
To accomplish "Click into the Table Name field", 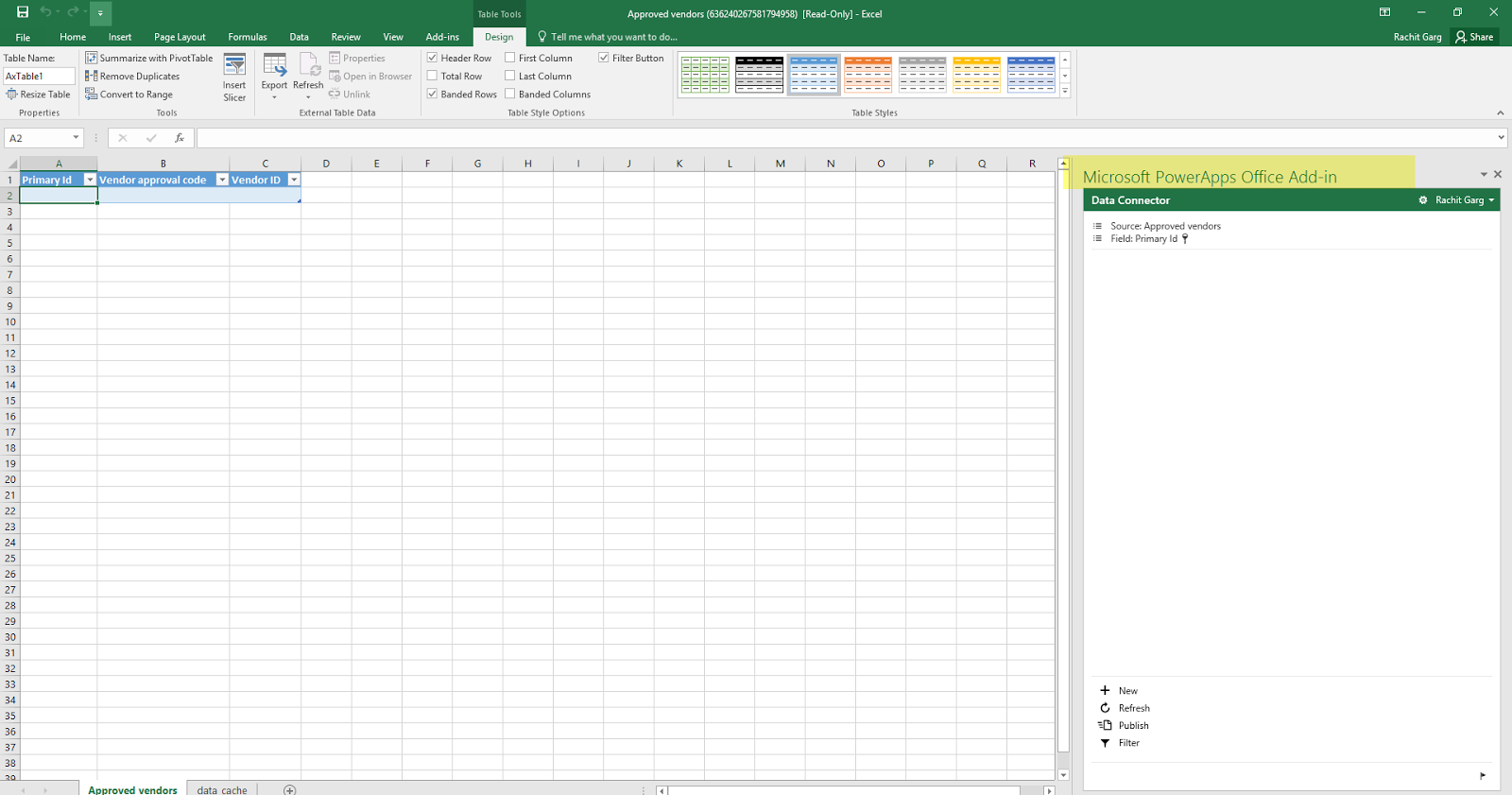I will pyautogui.click(x=39, y=76).
